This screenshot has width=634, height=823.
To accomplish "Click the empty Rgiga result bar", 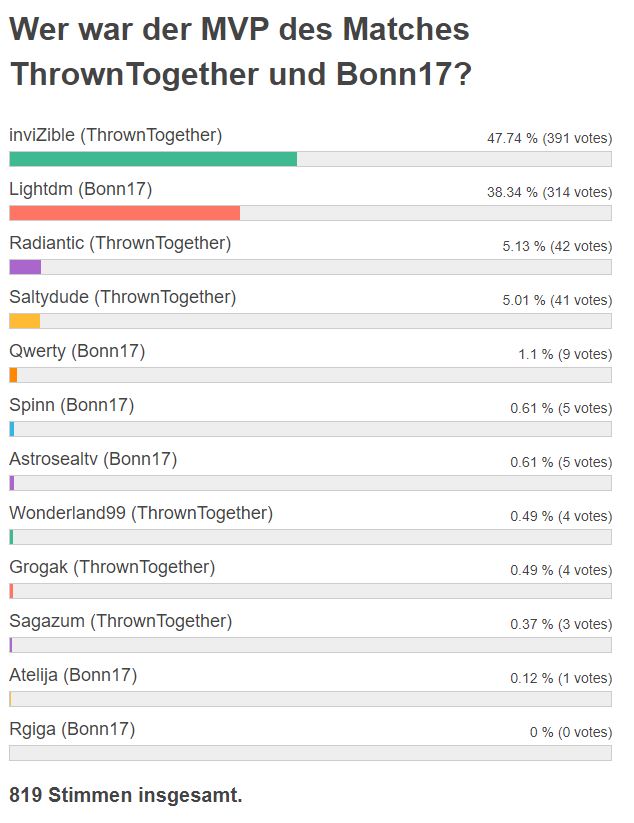I will 310,753.
